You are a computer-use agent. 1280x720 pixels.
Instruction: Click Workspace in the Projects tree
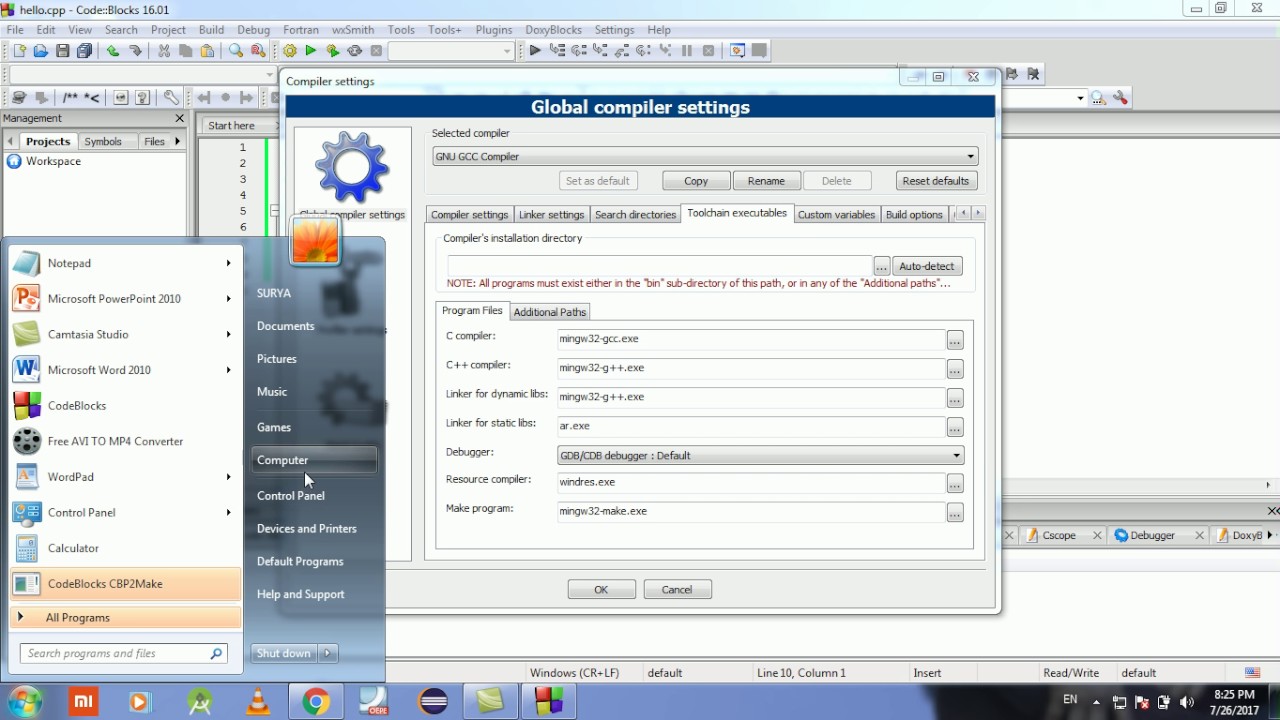point(53,161)
